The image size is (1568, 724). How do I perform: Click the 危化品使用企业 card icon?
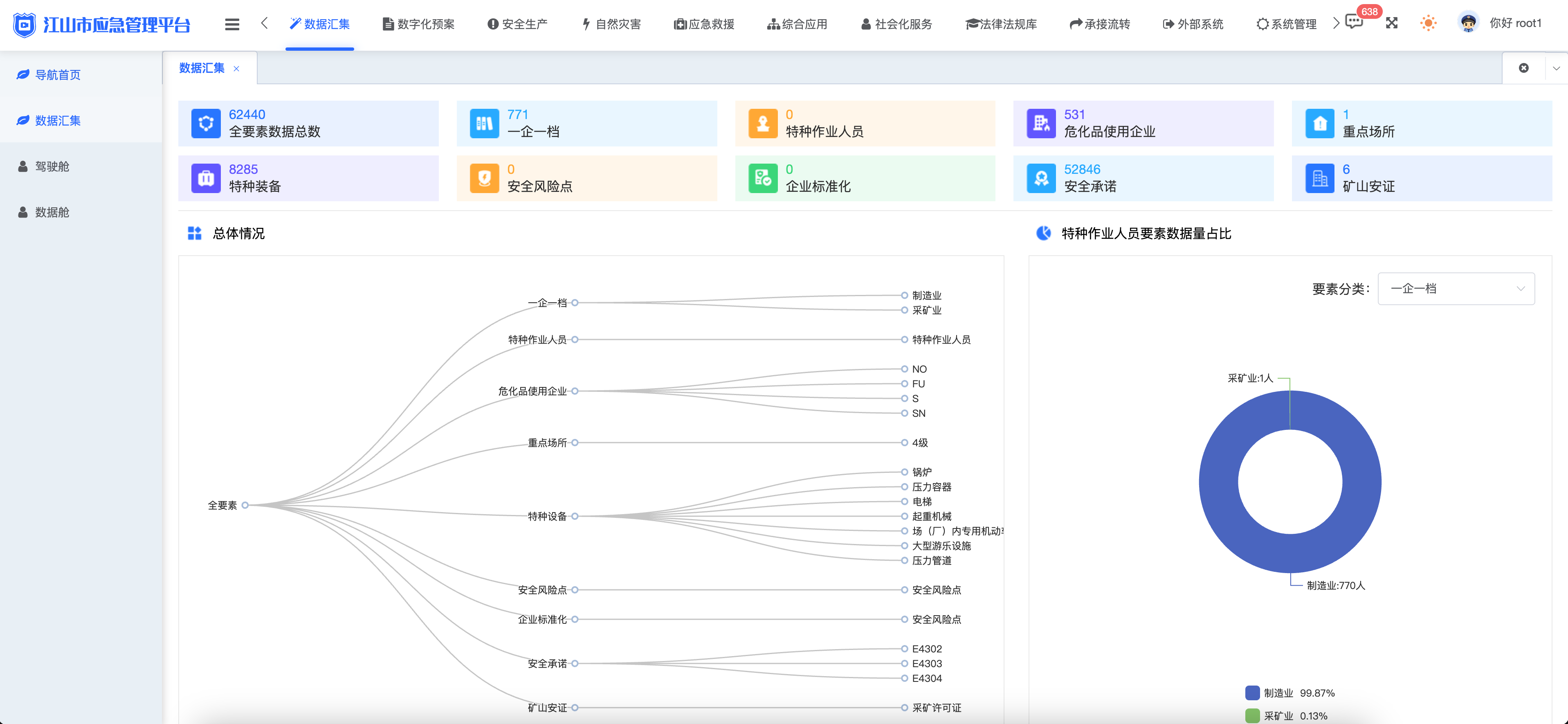[1042, 124]
